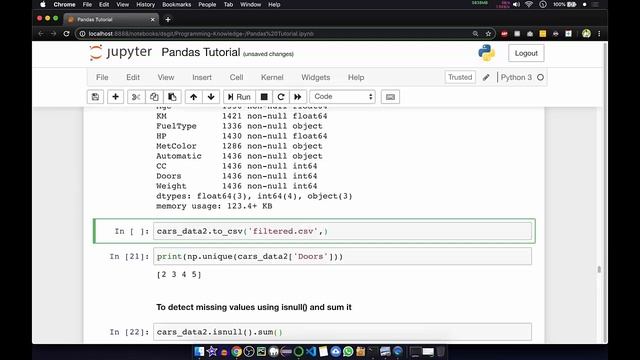Open Chrome from the Dock

click(236, 351)
